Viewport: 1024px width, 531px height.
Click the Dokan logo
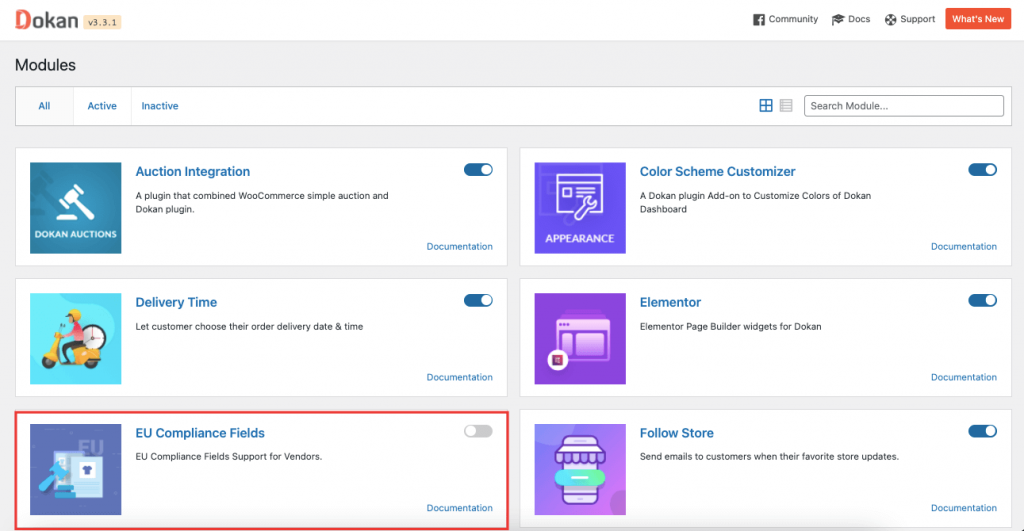click(x=46, y=20)
